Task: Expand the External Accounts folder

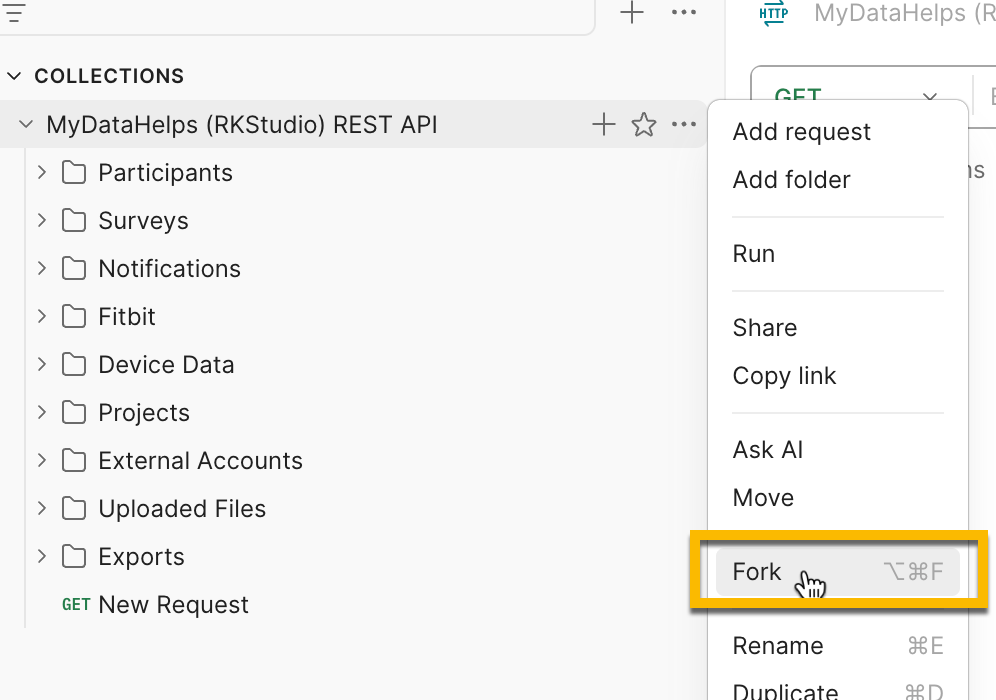Action: (x=42, y=461)
